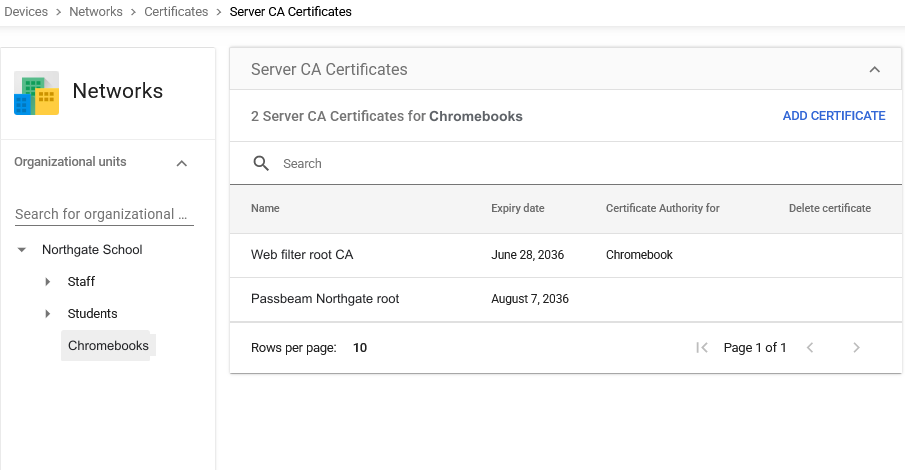The image size is (905, 470).
Task: Click the Networks buildings logo icon
Action: pyautogui.click(x=36, y=93)
